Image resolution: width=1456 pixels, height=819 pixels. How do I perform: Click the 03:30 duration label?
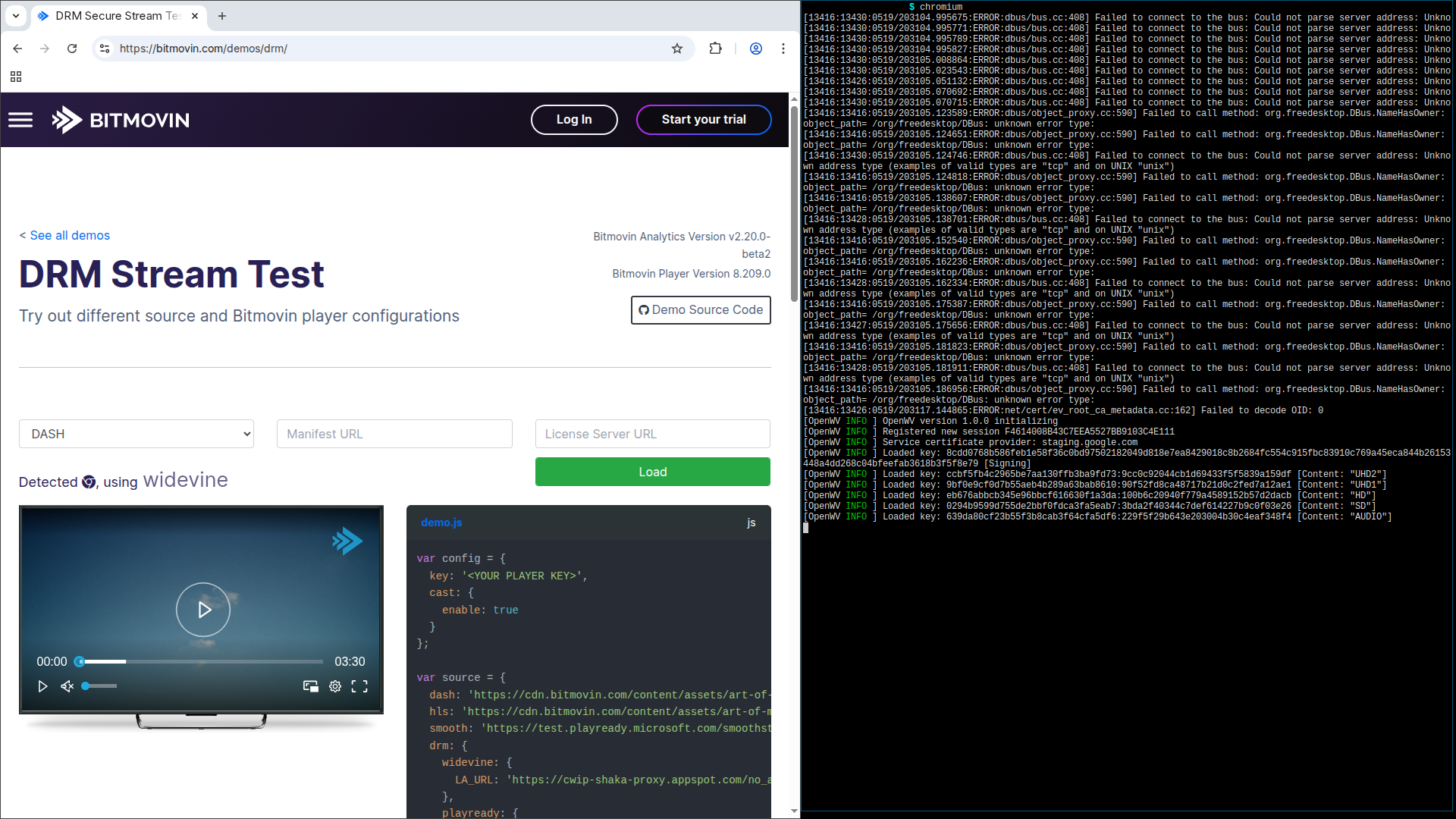pos(350,662)
